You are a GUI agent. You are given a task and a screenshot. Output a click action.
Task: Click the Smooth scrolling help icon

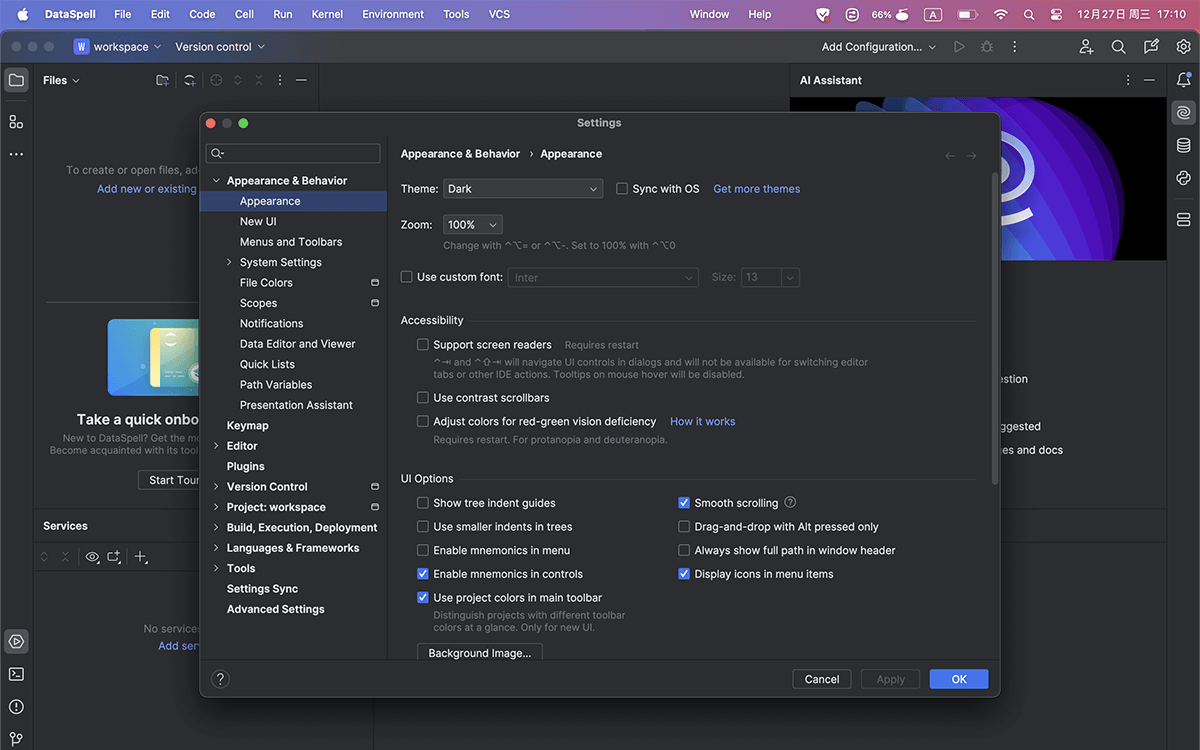790,502
